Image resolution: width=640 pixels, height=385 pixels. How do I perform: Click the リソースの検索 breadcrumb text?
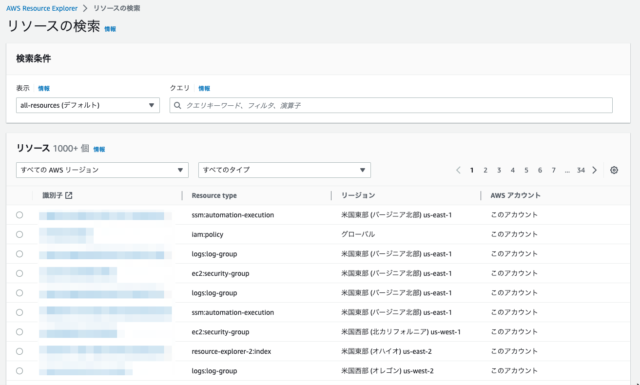click(117, 8)
